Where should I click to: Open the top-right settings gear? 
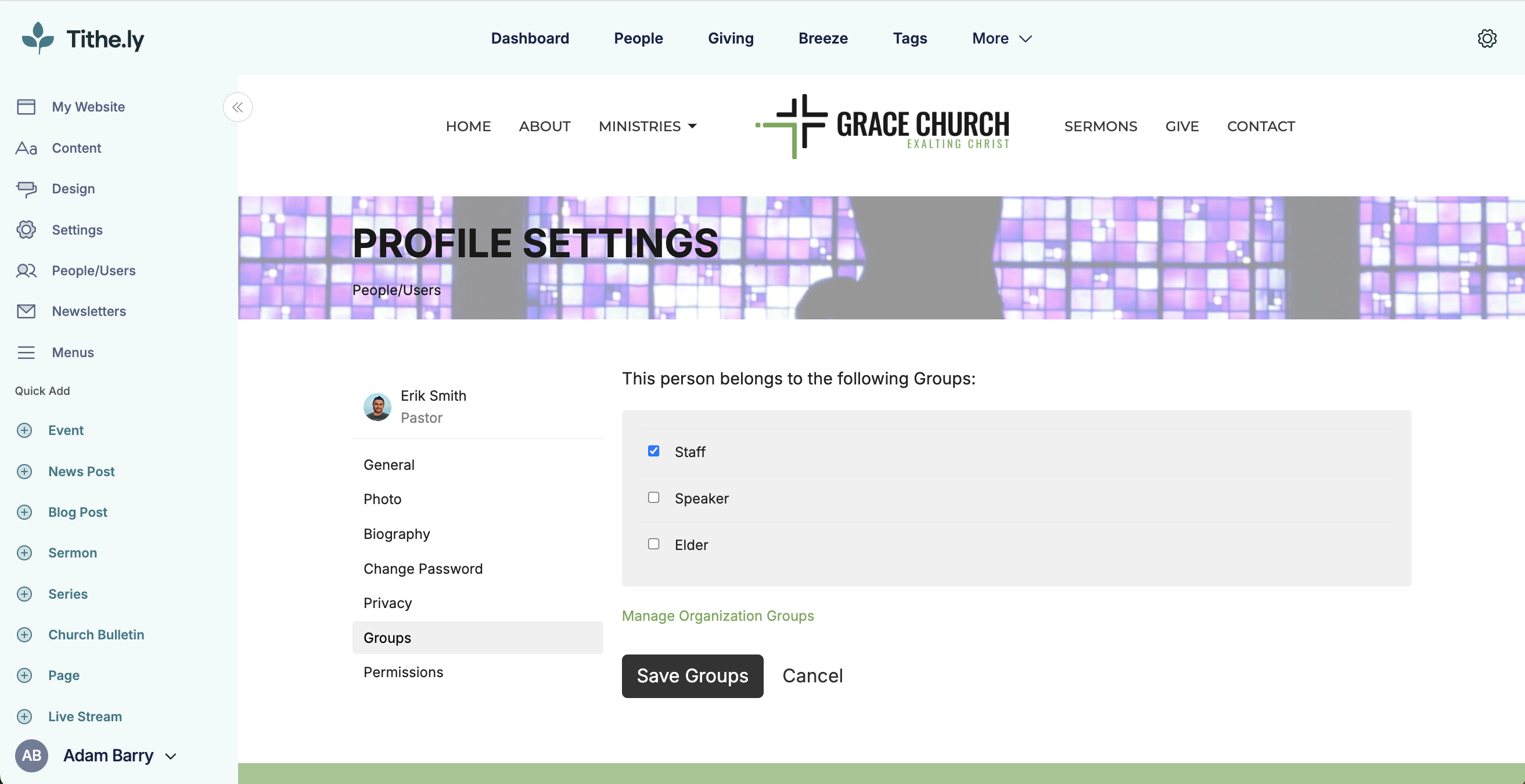(1487, 38)
